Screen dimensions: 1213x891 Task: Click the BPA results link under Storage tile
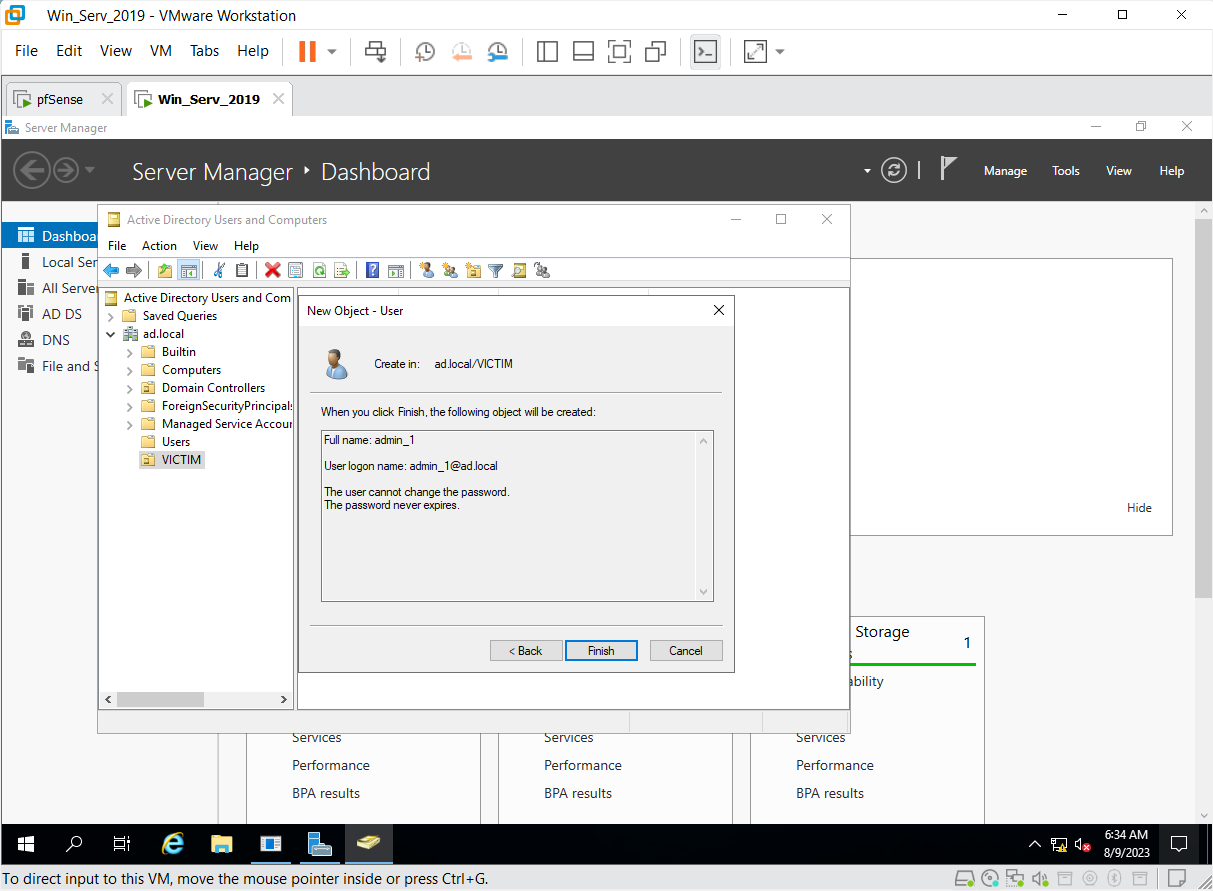pyautogui.click(x=830, y=793)
